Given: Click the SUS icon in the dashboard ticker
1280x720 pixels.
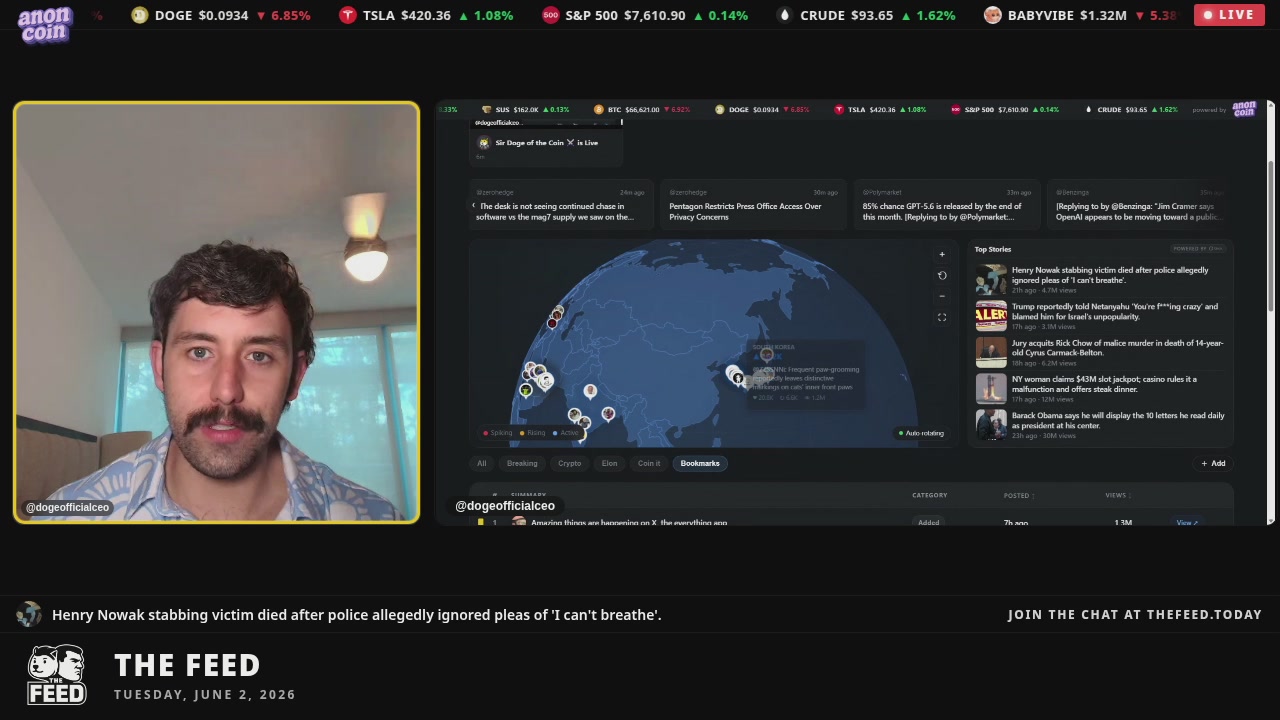Looking at the screenshot, I should click(x=487, y=110).
